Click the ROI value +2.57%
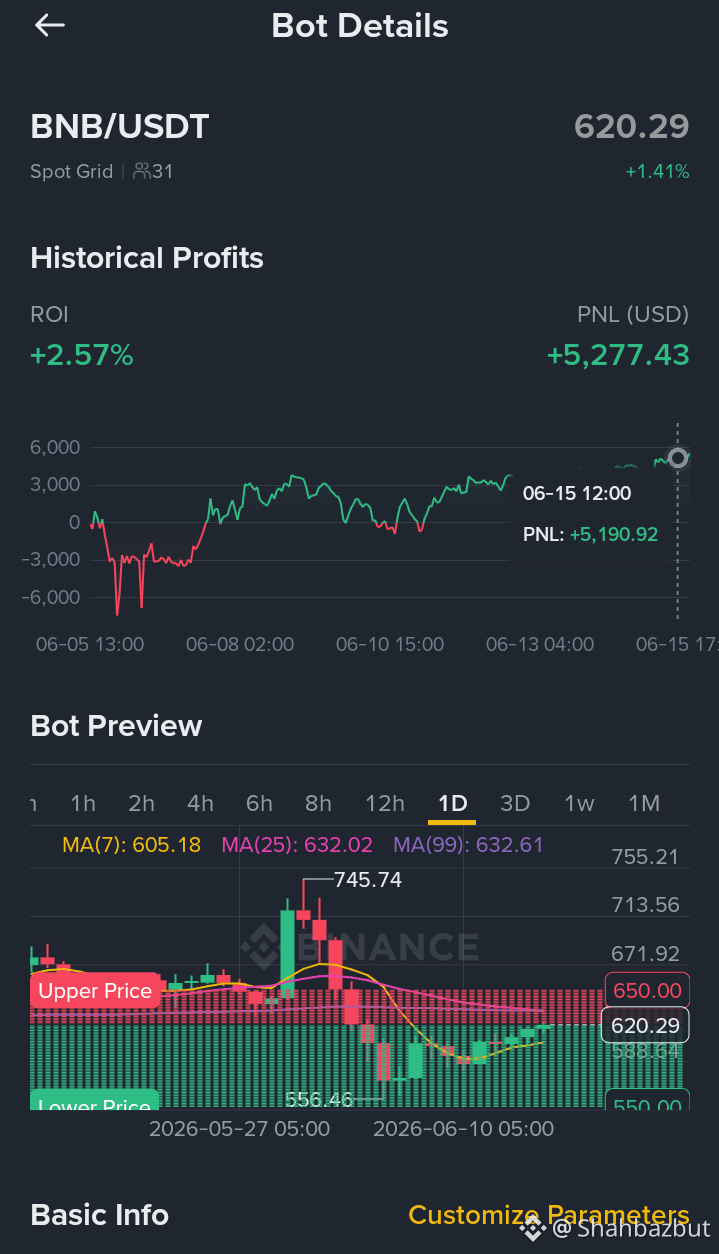Viewport: 719px width, 1254px height. point(82,355)
